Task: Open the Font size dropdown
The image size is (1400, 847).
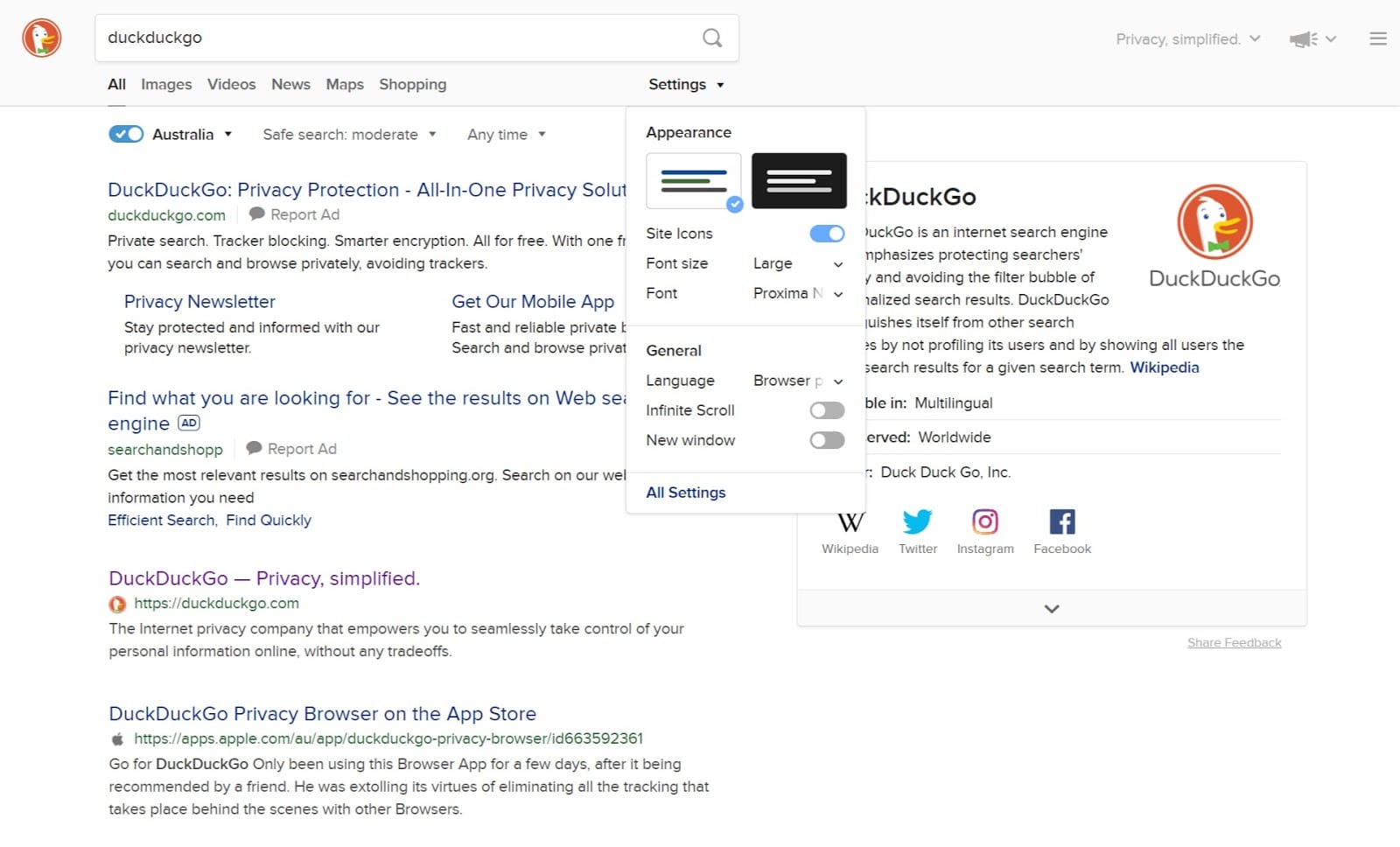Action: pos(796,263)
